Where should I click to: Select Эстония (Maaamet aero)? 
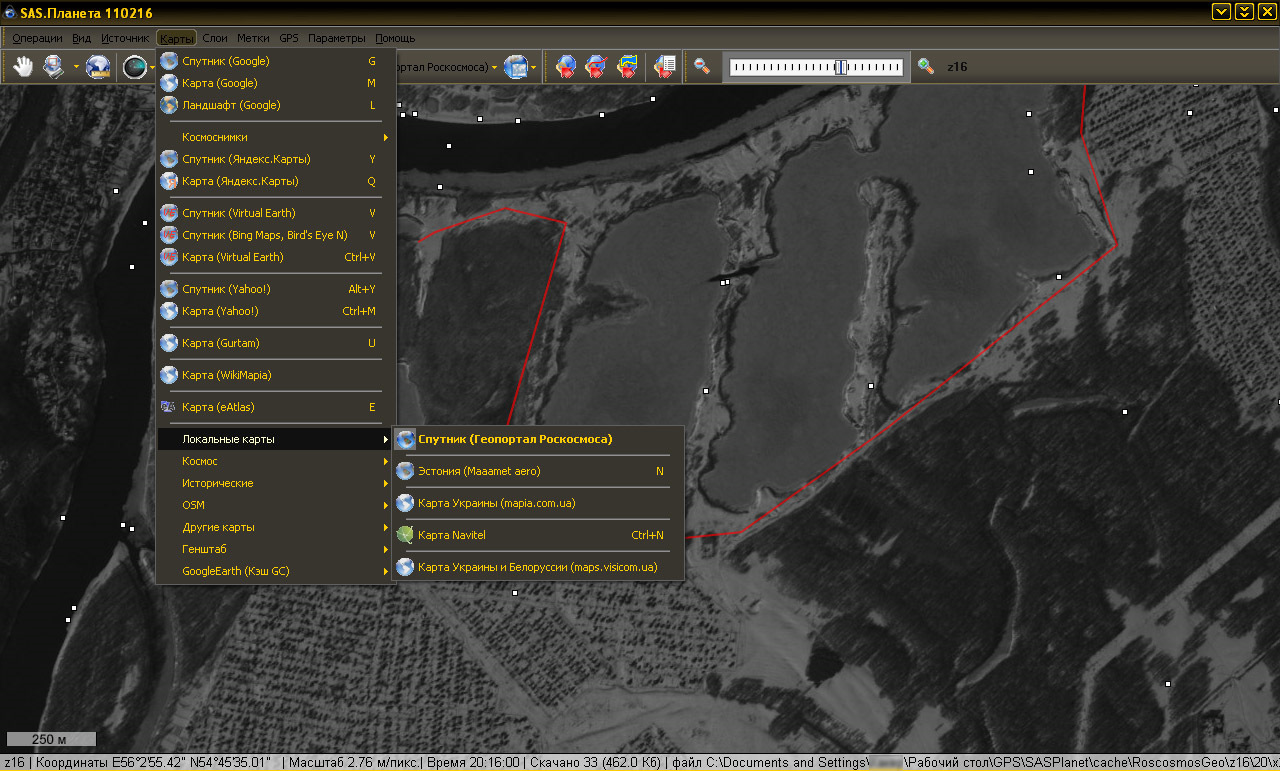[x=538, y=471]
